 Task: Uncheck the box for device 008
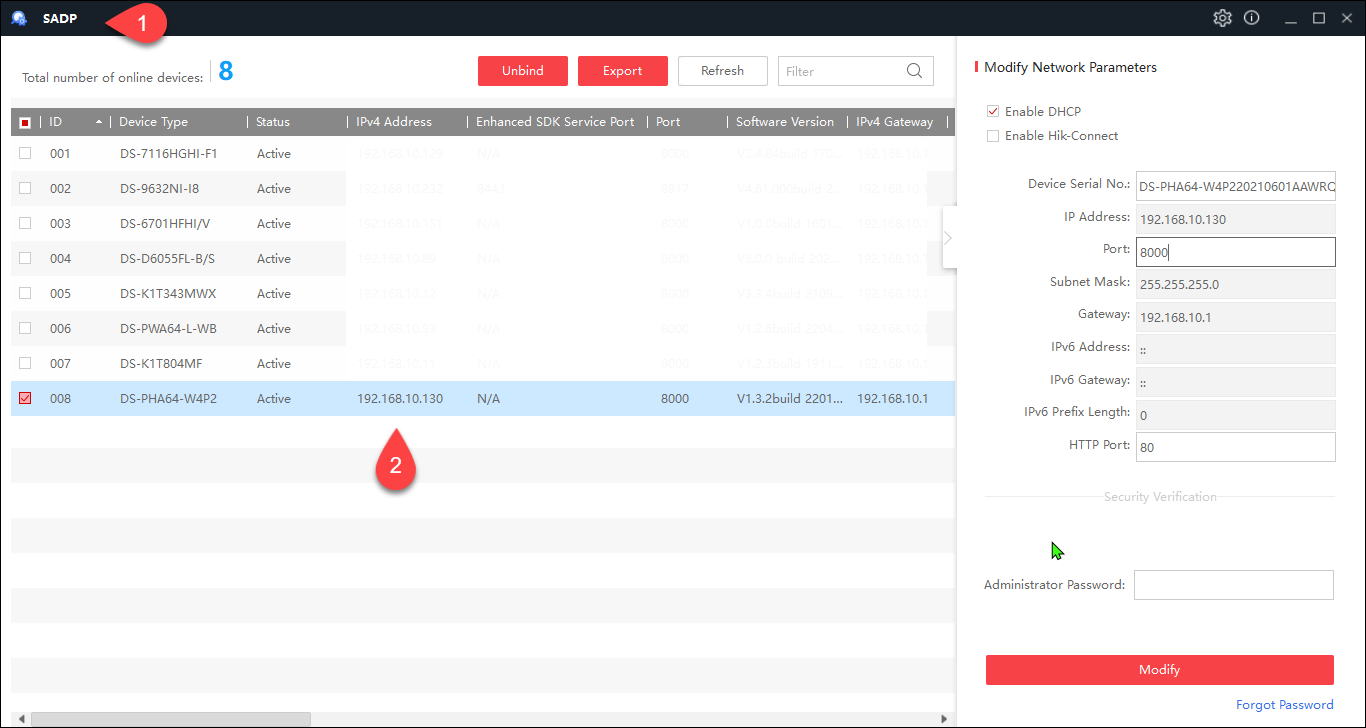coord(25,398)
